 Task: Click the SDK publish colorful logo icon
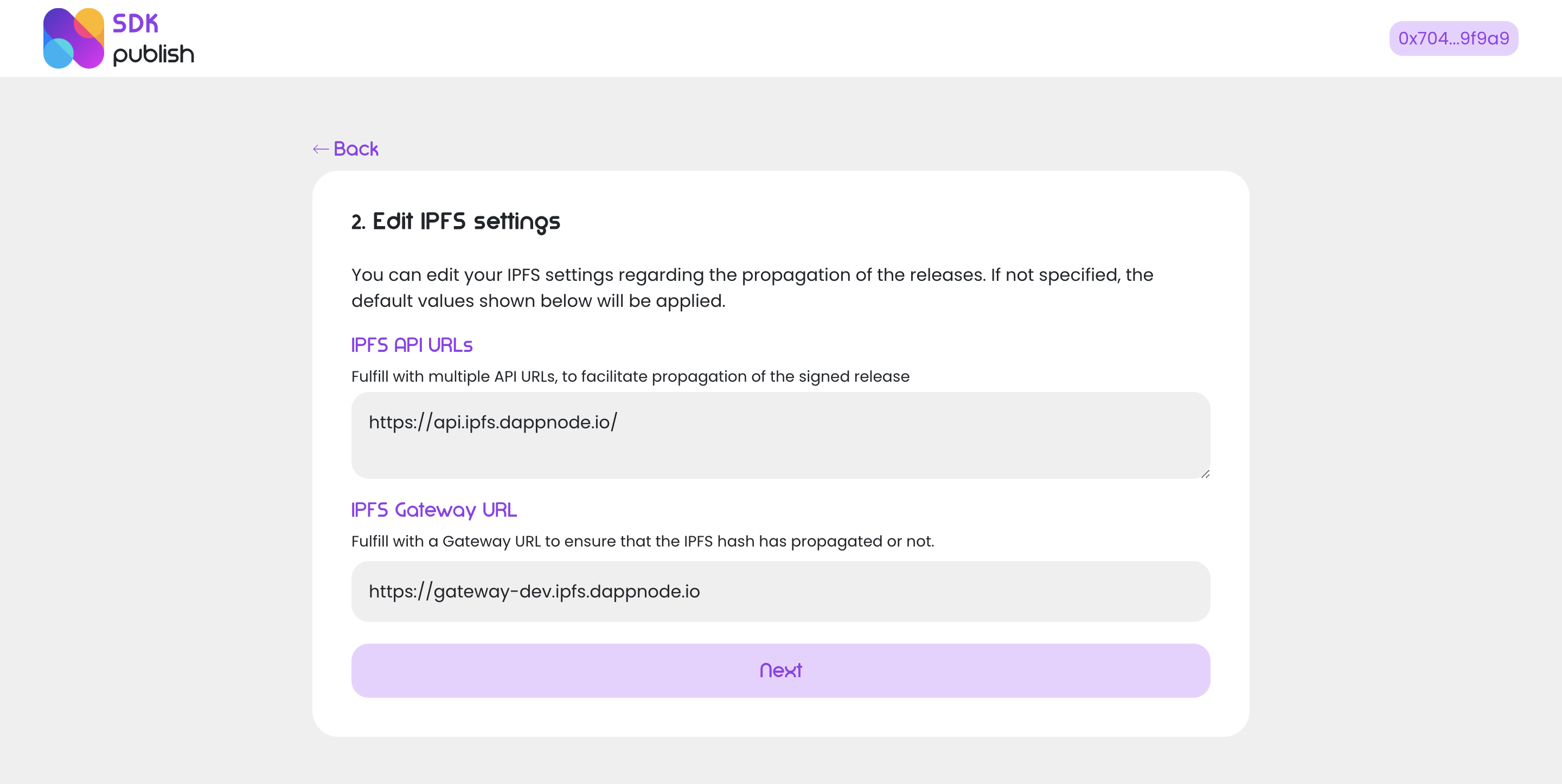point(73,38)
